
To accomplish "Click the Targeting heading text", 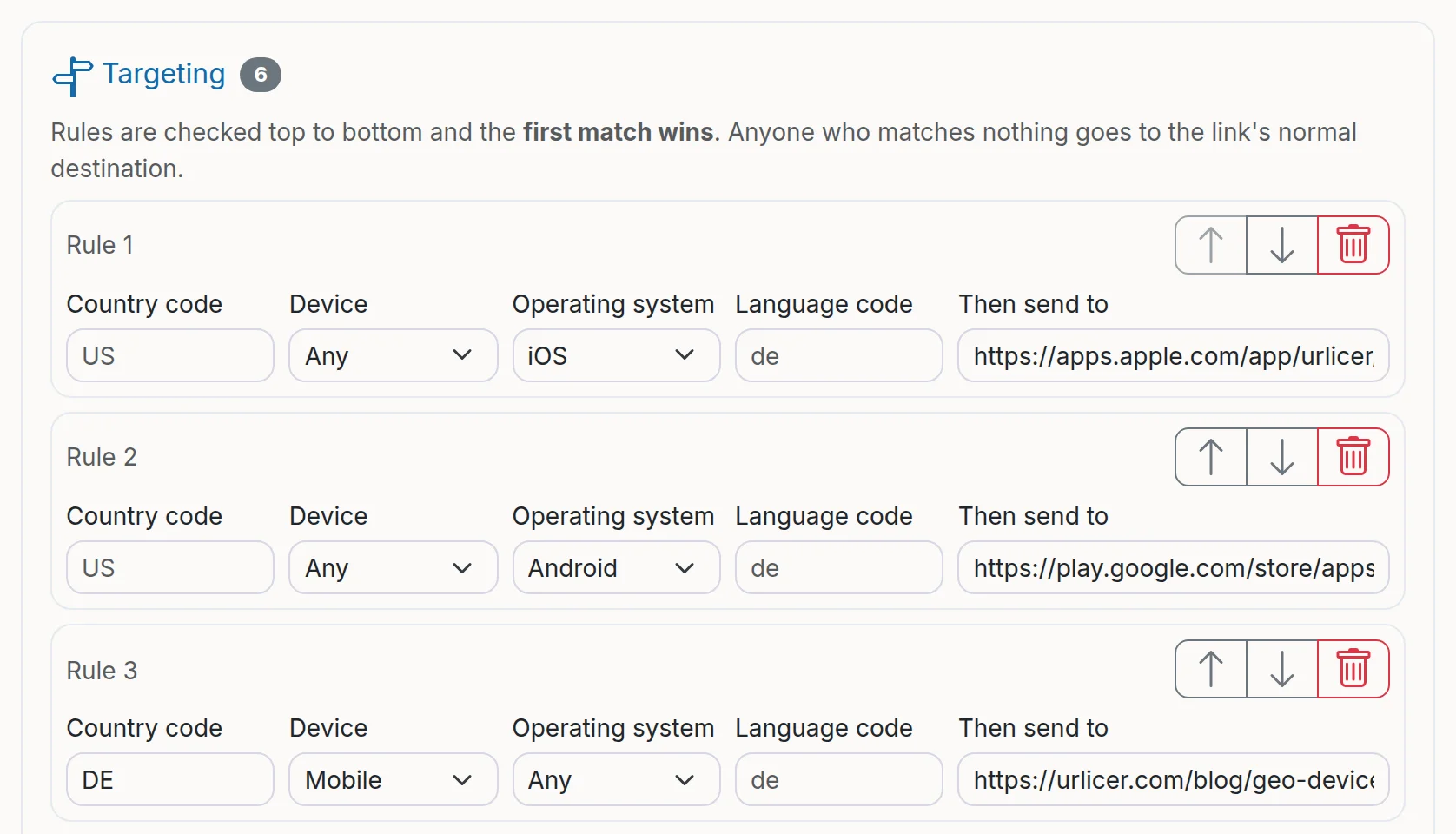I will [x=164, y=75].
